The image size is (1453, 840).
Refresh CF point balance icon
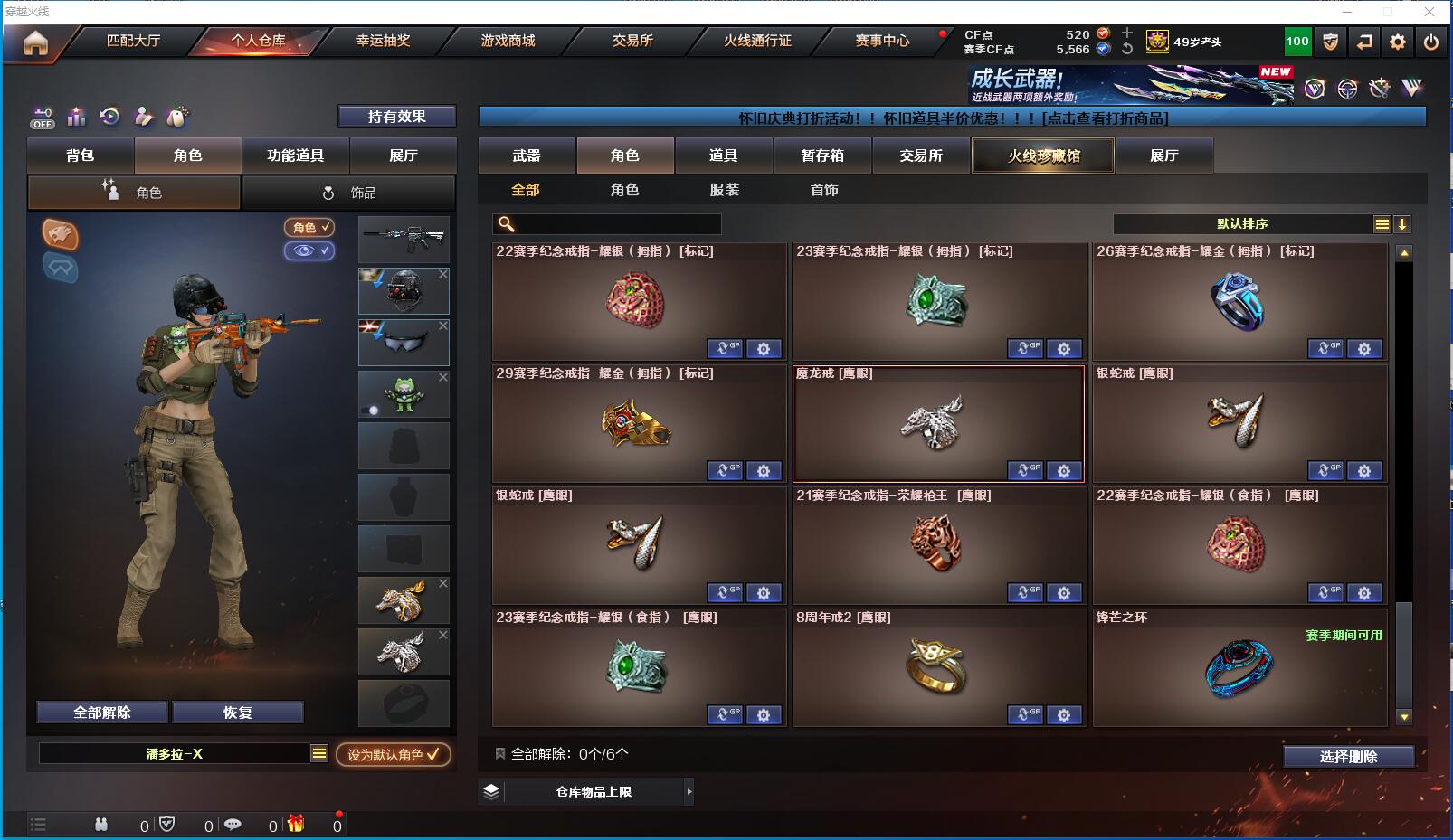pos(1127,49)
